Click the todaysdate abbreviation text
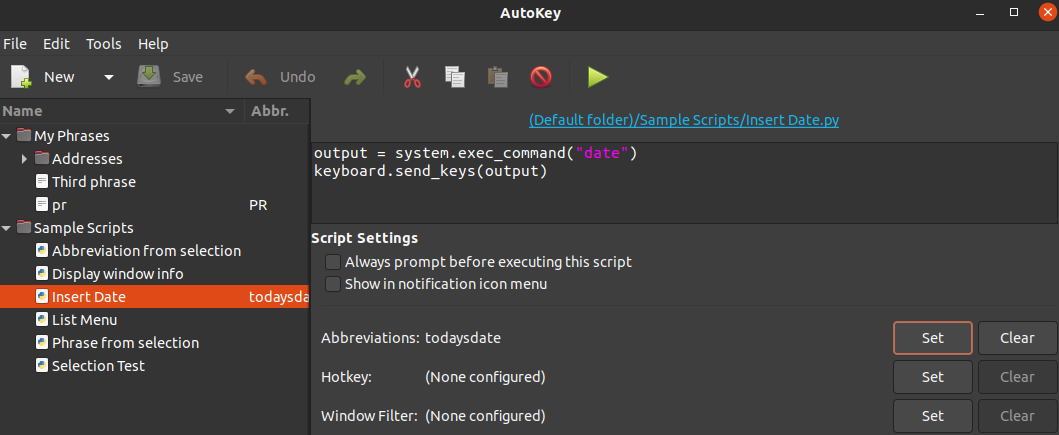1059x435 pixels. point(463,338)
